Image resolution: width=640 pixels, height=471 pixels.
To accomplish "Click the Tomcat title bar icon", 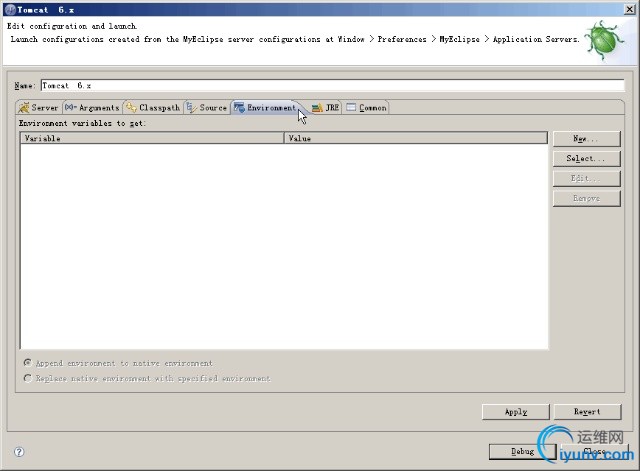I will coord(10,9).
